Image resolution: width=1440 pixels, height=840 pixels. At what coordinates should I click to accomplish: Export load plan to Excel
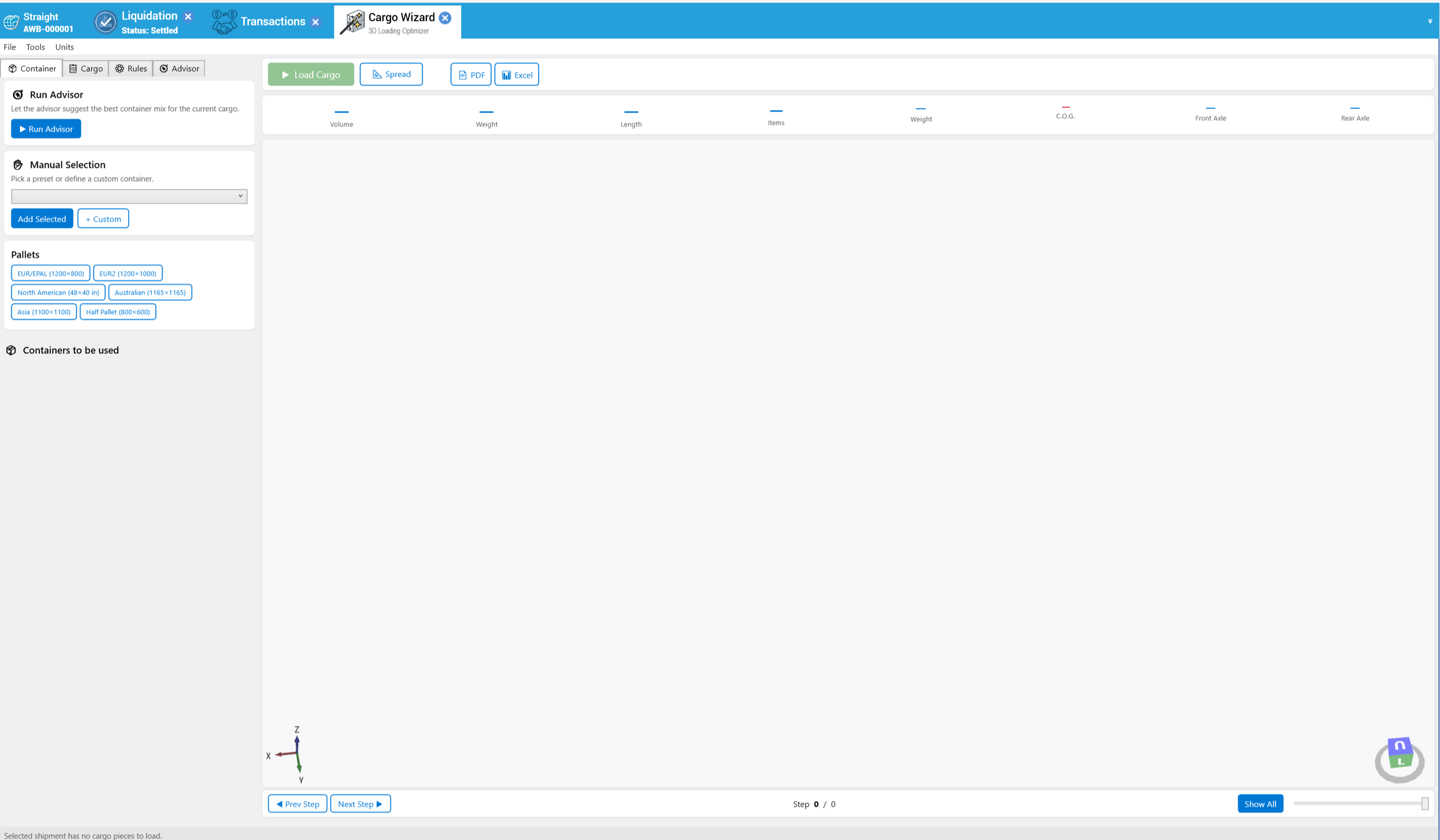coord(517,75)
